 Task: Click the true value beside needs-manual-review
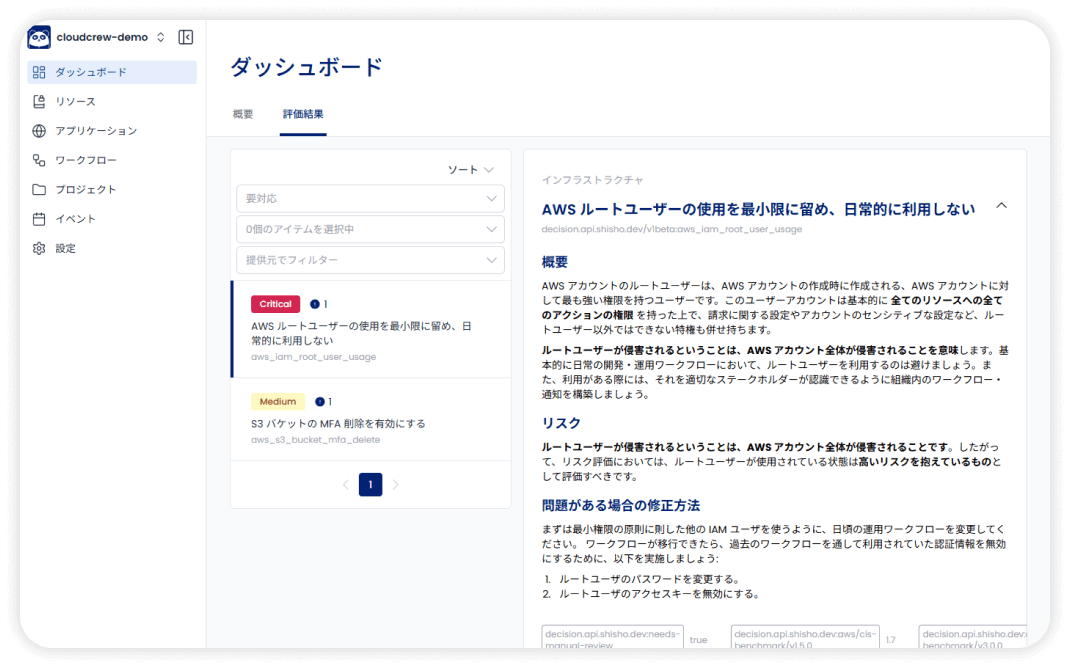coord(698,640)
